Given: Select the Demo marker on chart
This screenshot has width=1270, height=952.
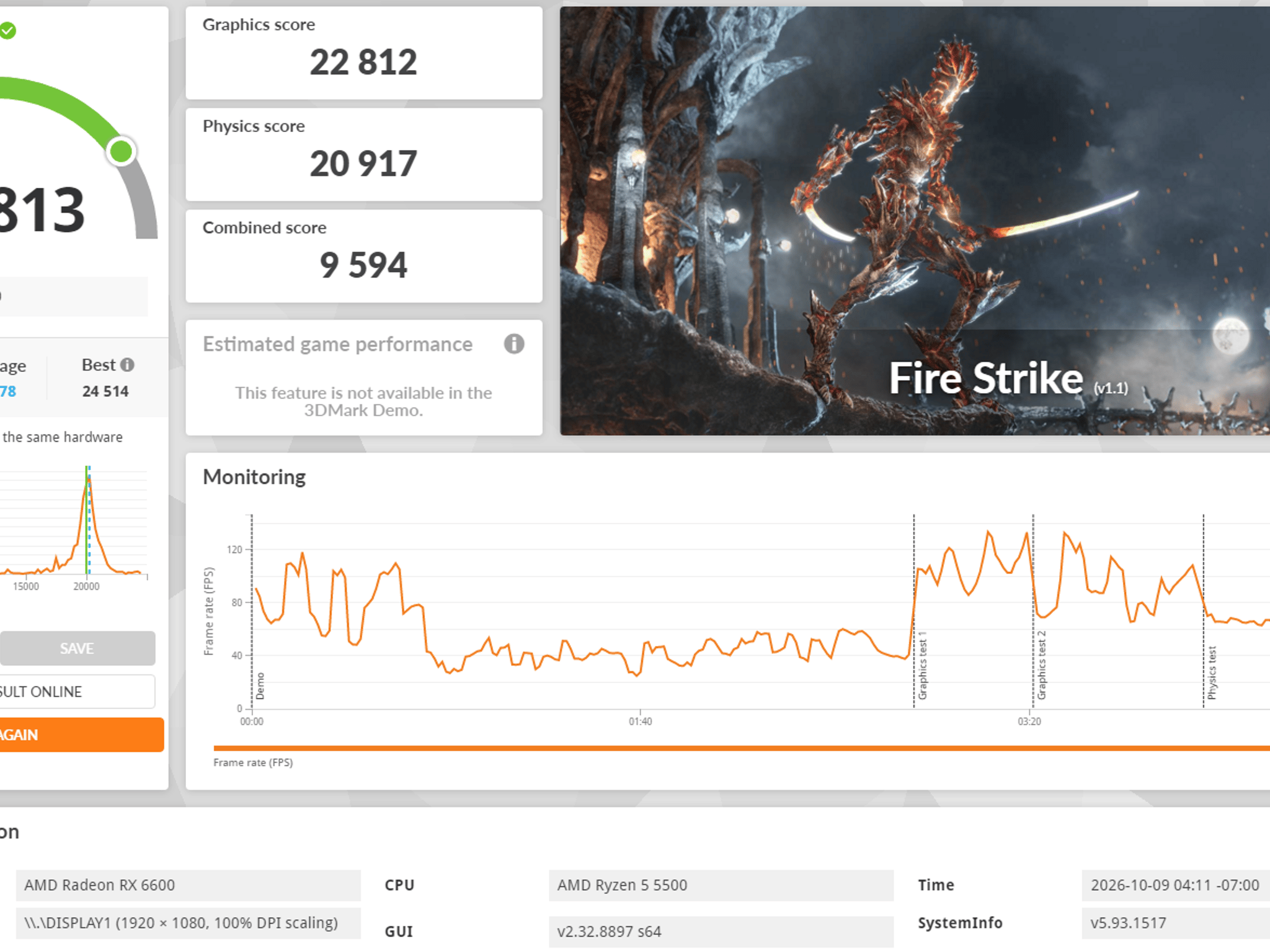Looking at the screenshot, I should [x=260, y=686].
